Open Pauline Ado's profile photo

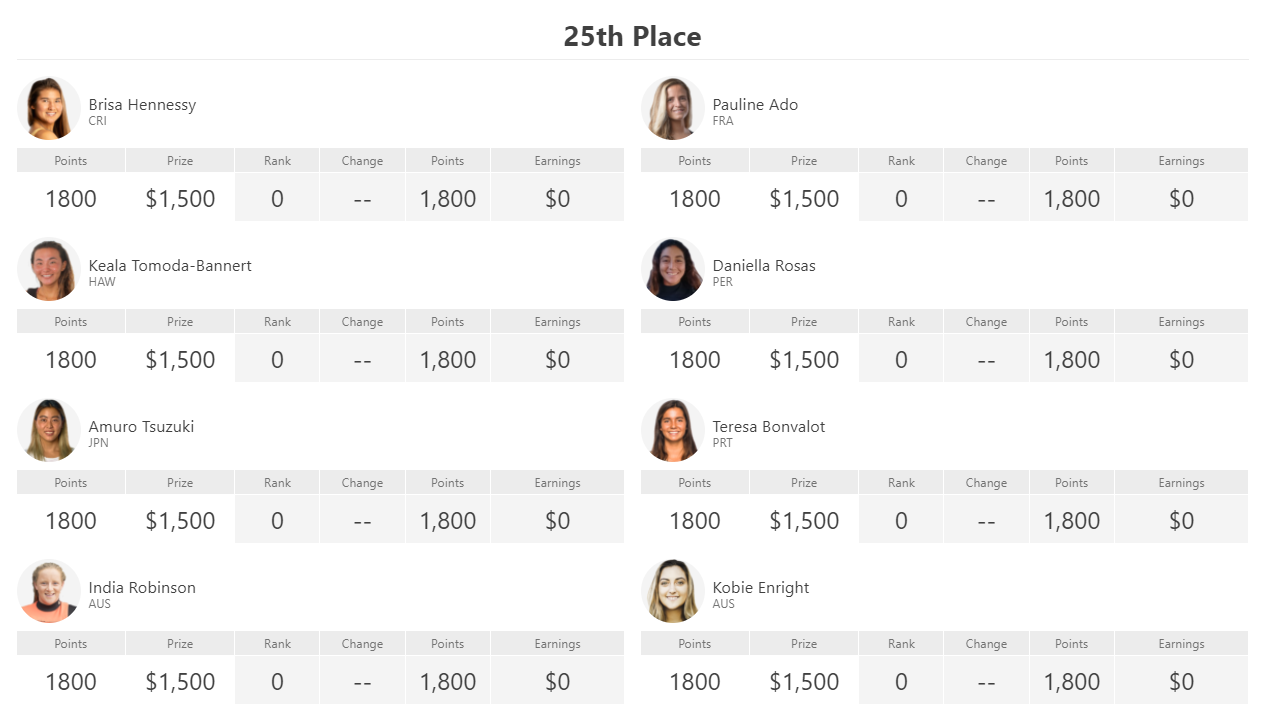673,108
